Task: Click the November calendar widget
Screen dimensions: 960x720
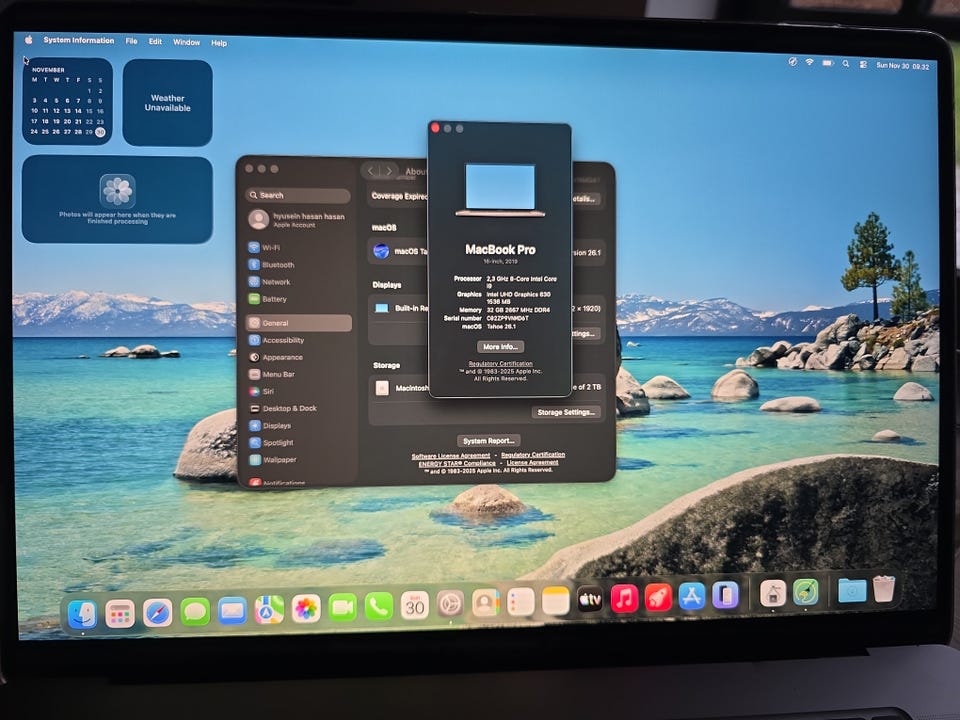Action: coord(67,101)
